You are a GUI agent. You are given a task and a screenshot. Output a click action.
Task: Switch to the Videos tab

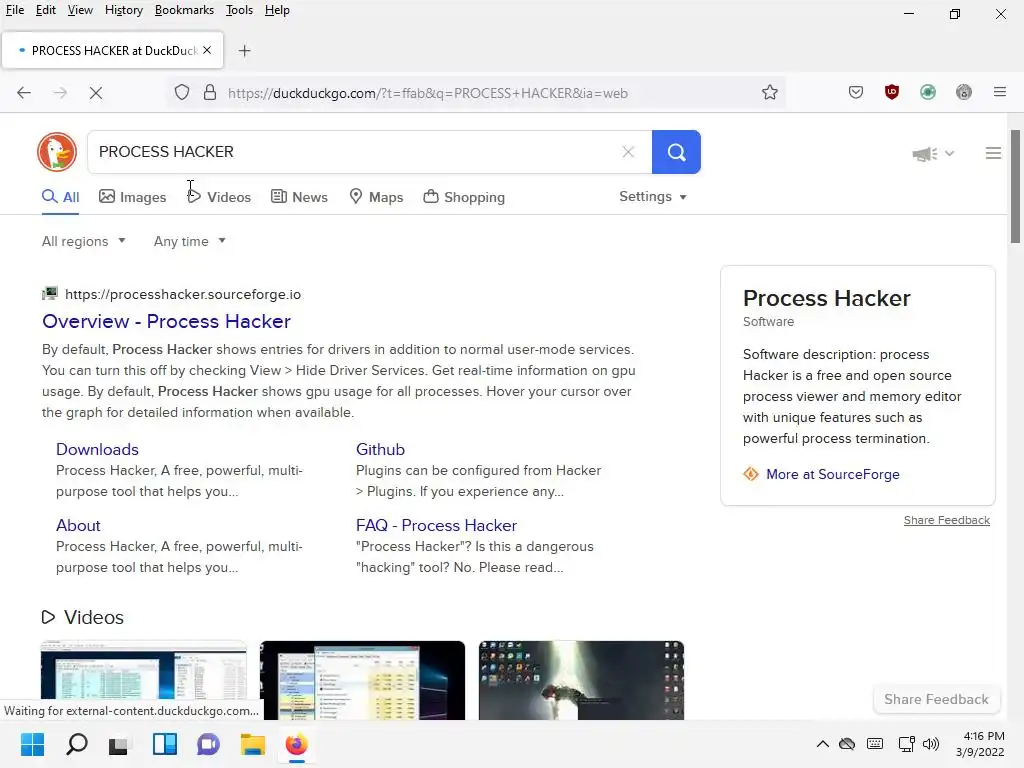[x=219, y=197]
